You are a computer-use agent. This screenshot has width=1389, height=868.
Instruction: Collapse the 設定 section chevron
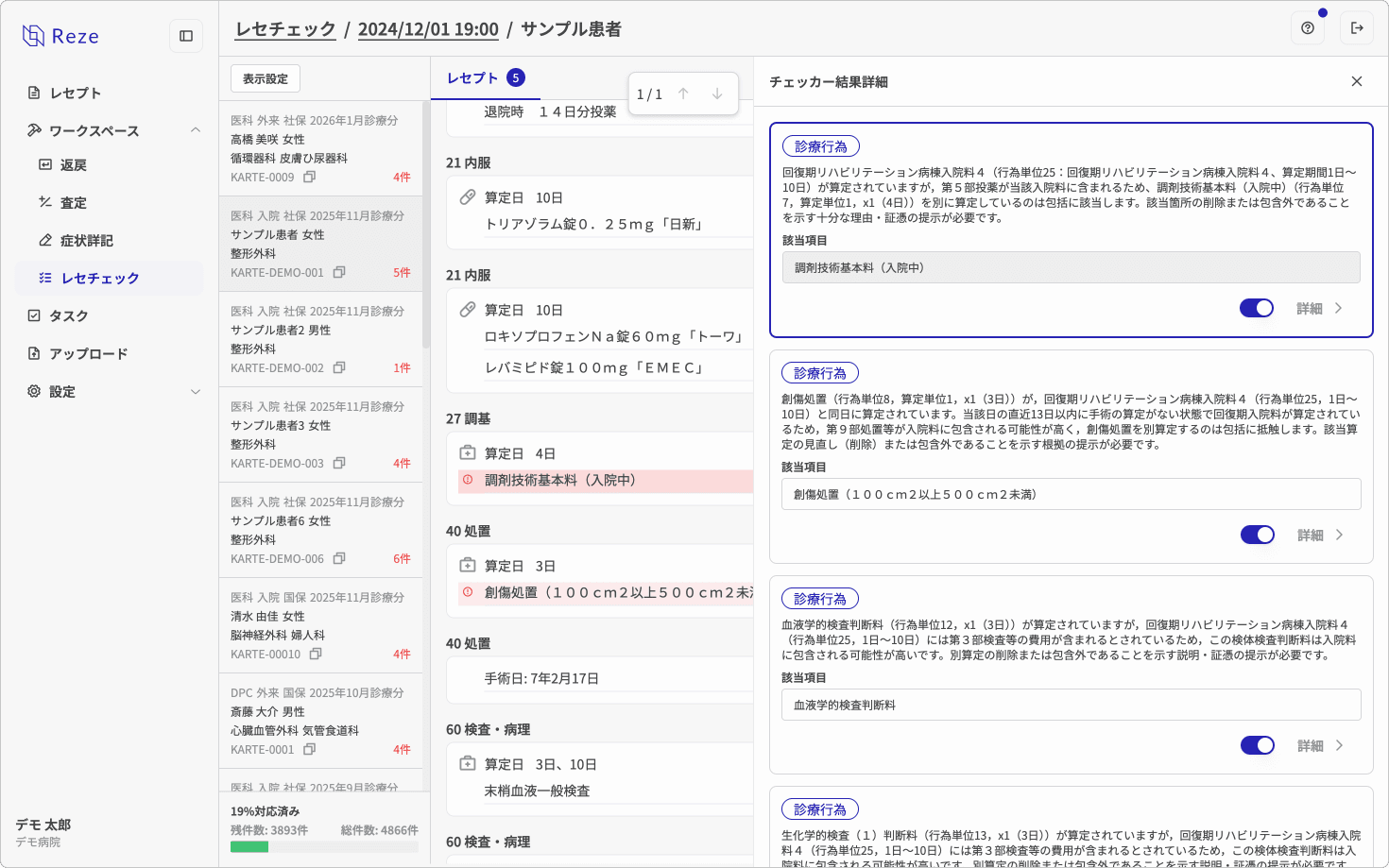(x=196, y=391)
